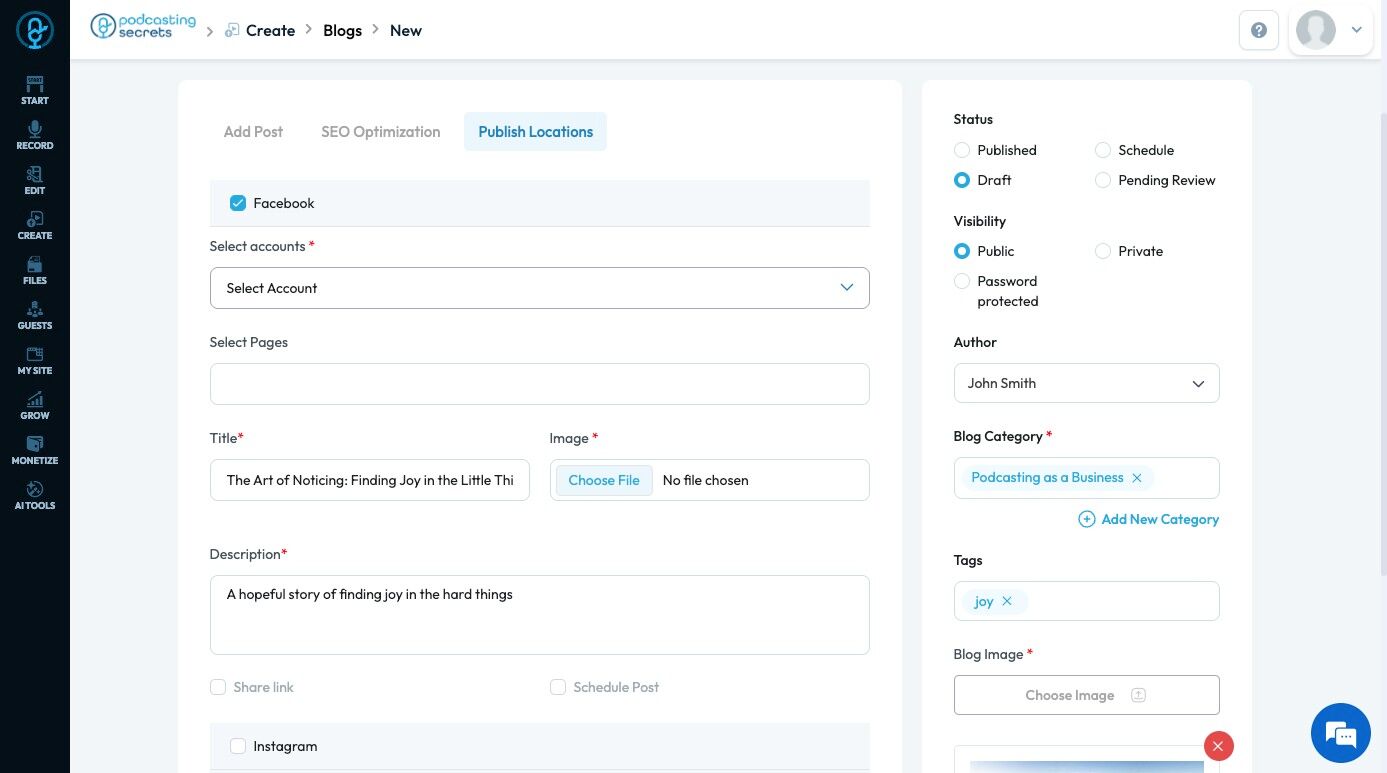
Task: Open the live chat widget
Action: [1340, 733]
